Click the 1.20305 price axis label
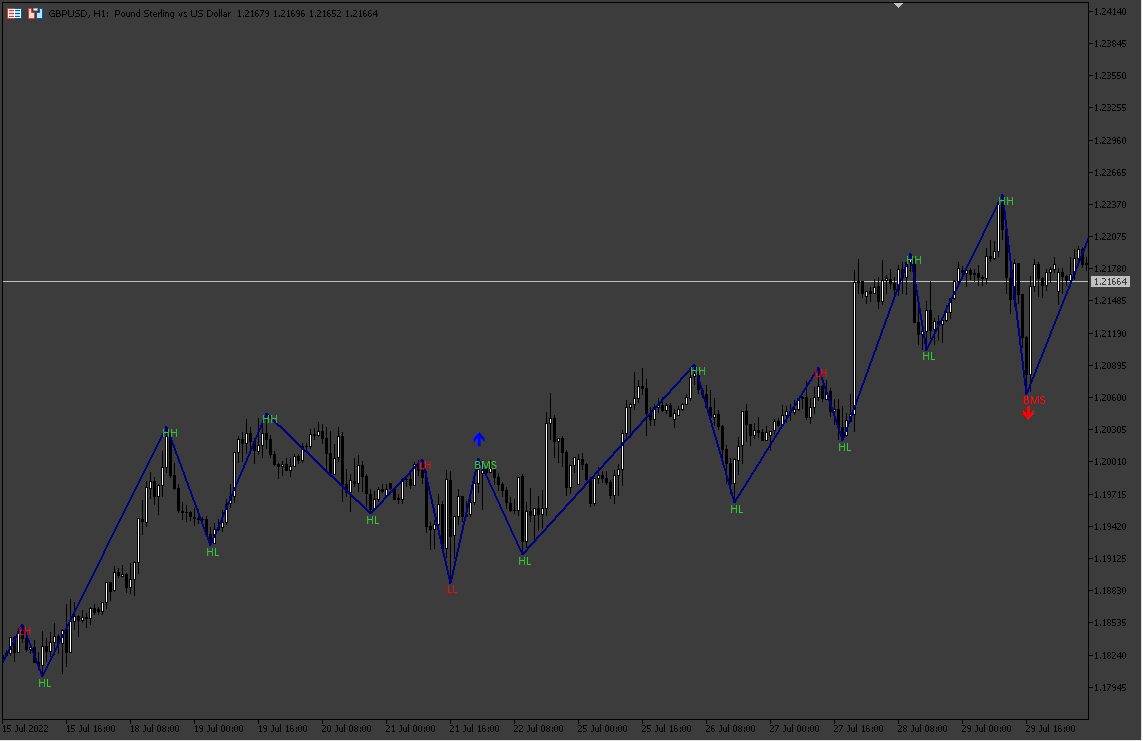The image size is (1143, 741). click(x=1110, y=430)
